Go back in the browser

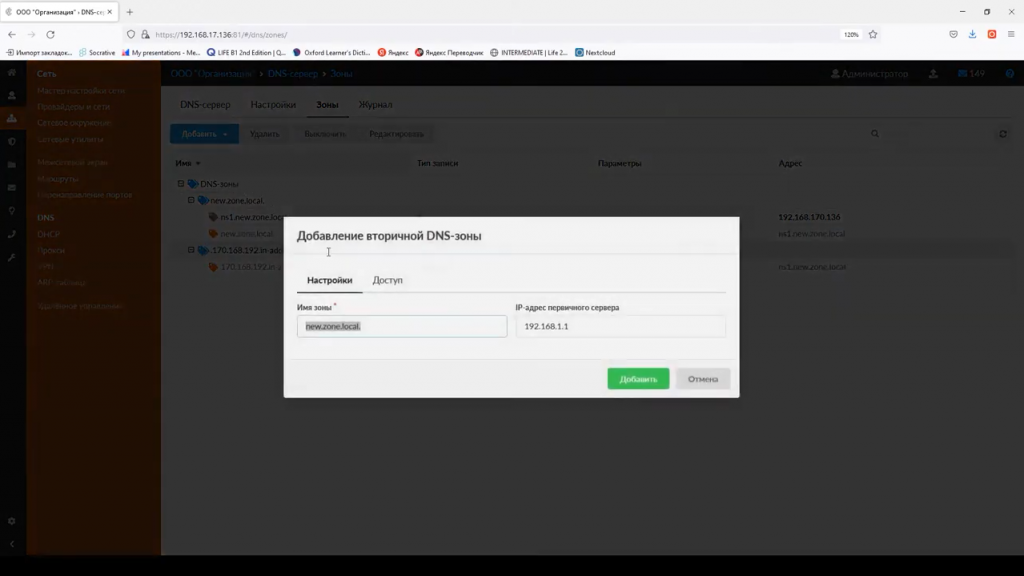tap(12, 35)
